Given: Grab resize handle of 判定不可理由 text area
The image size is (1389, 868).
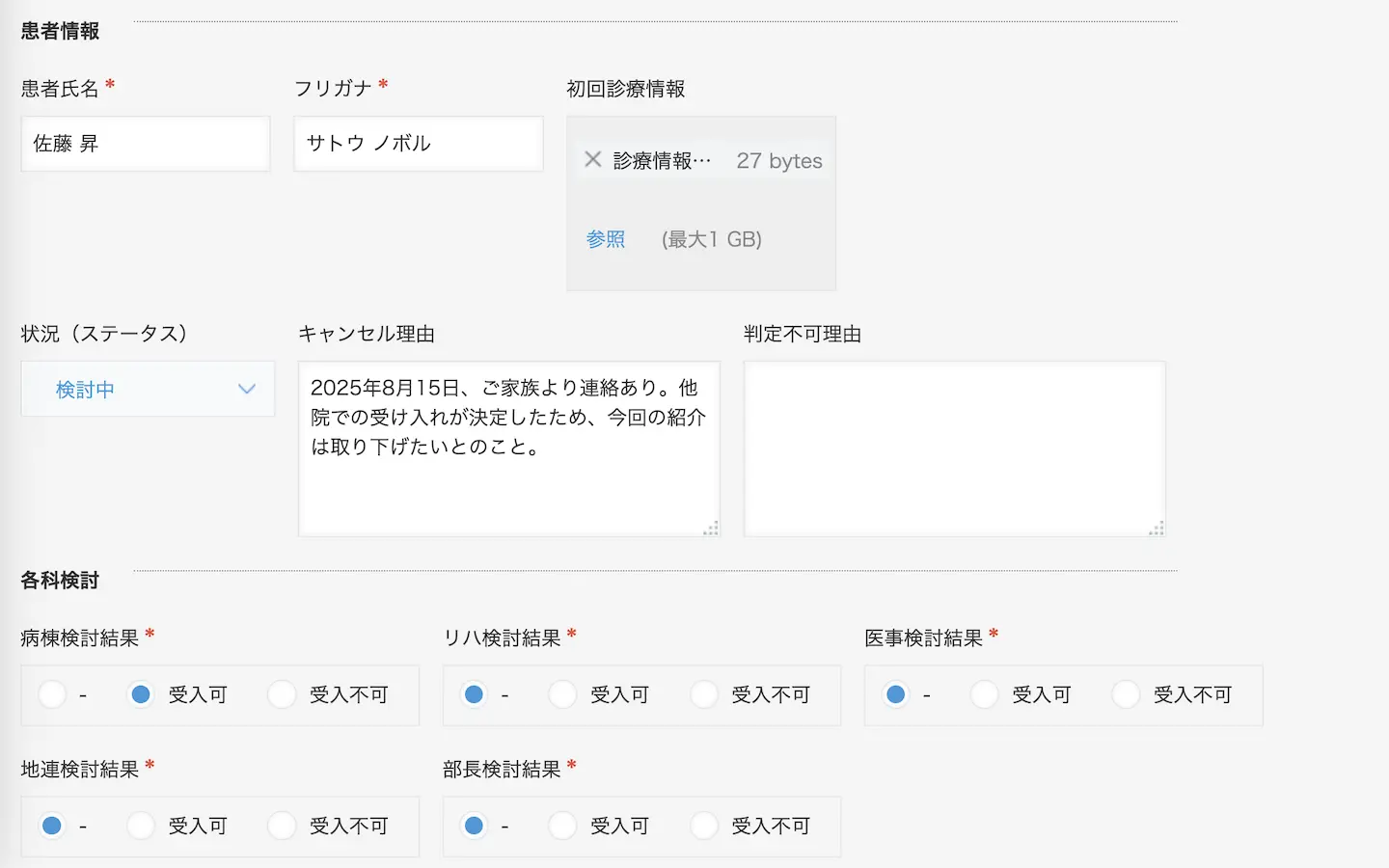Looking at the screenshot, I should pyautogui.click(x=1157, y=528).
